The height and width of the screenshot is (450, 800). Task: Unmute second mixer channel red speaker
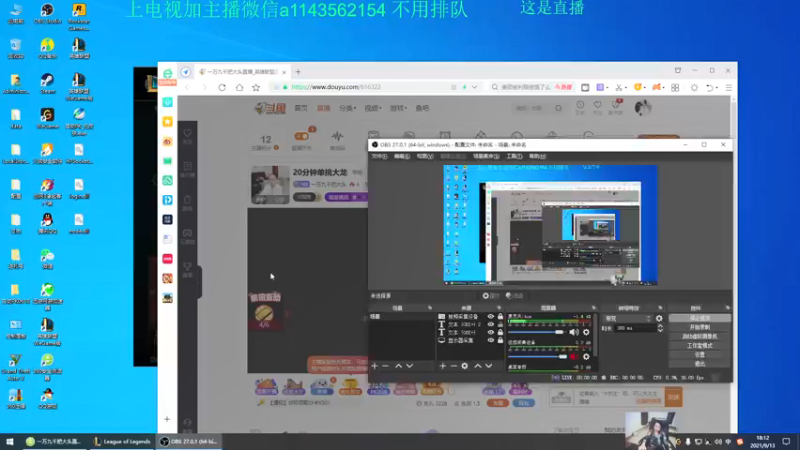pos(574,357)
